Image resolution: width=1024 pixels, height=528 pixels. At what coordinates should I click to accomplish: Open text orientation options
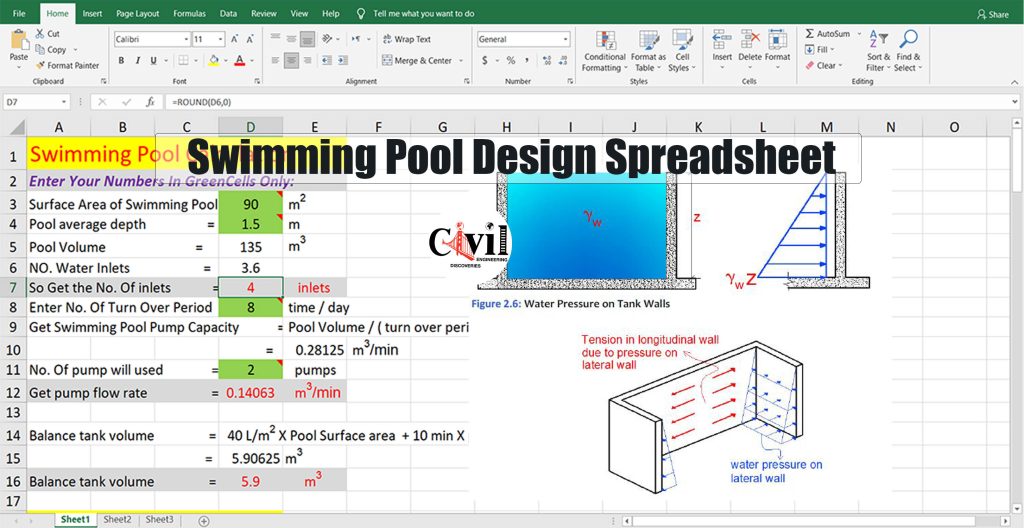coord(328,39)
